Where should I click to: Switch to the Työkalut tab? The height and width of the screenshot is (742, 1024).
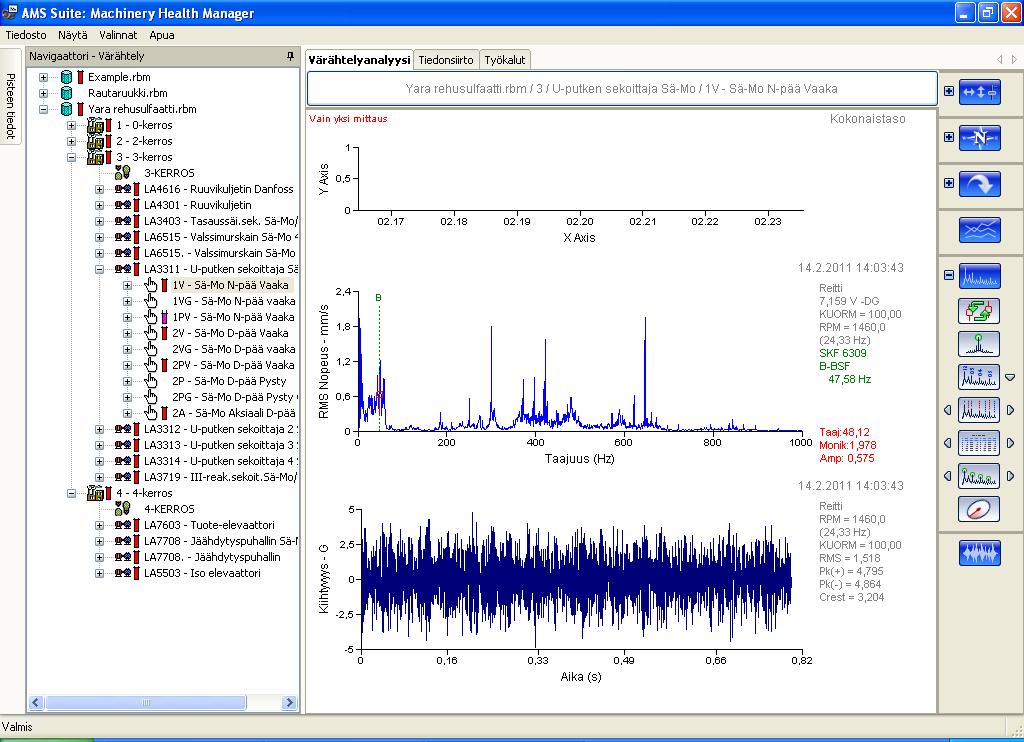[505, 60]
